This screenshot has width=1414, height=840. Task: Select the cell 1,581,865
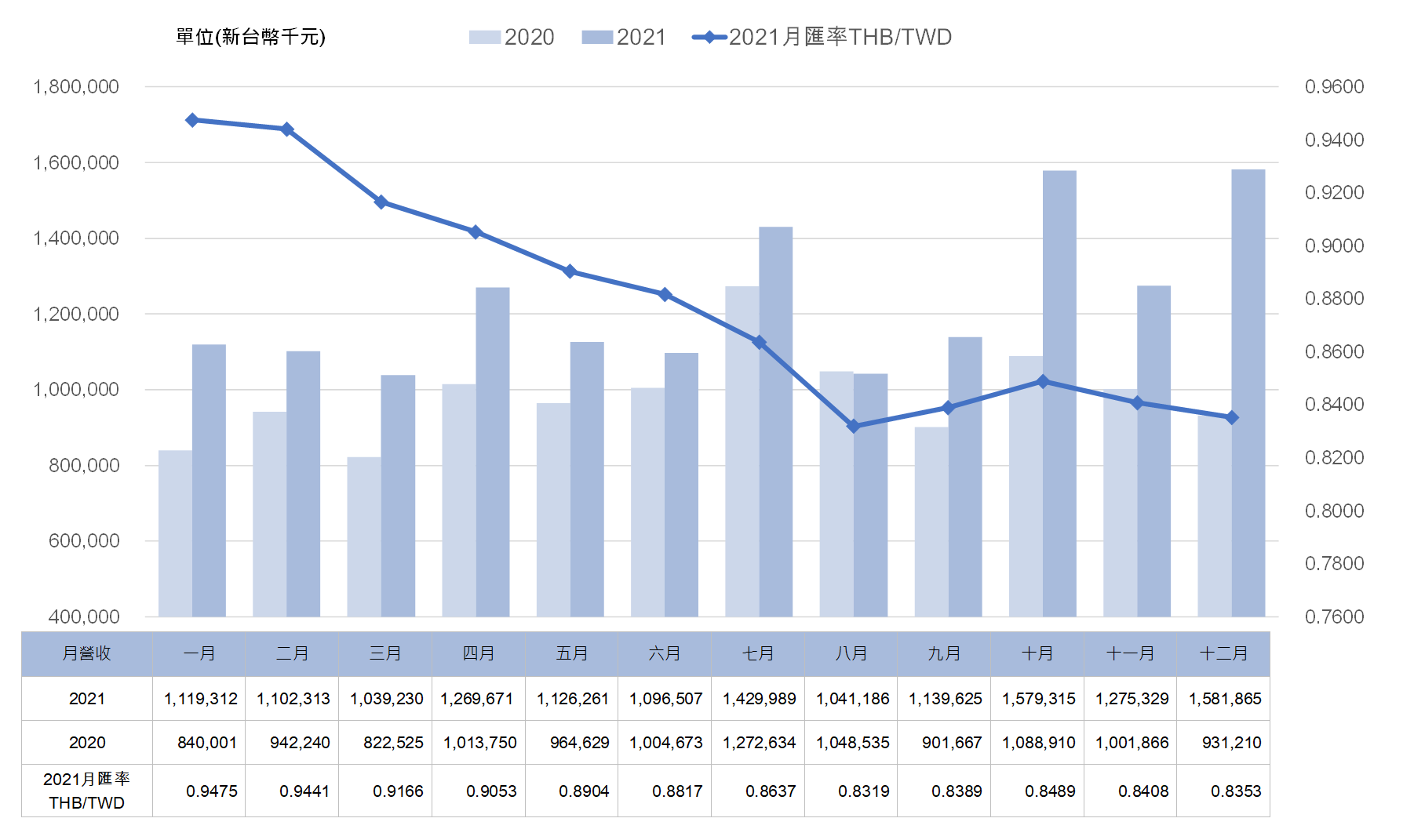tap(1225, 699)
